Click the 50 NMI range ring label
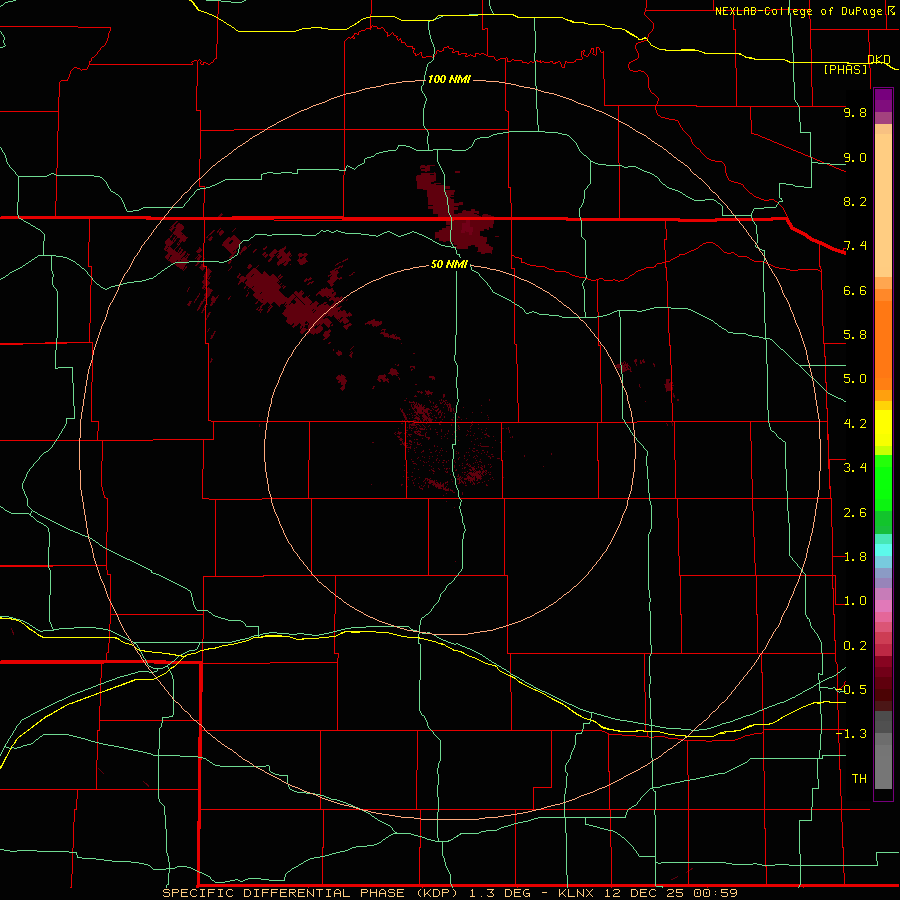Viewport: 900px width, 900px height. 449,264
